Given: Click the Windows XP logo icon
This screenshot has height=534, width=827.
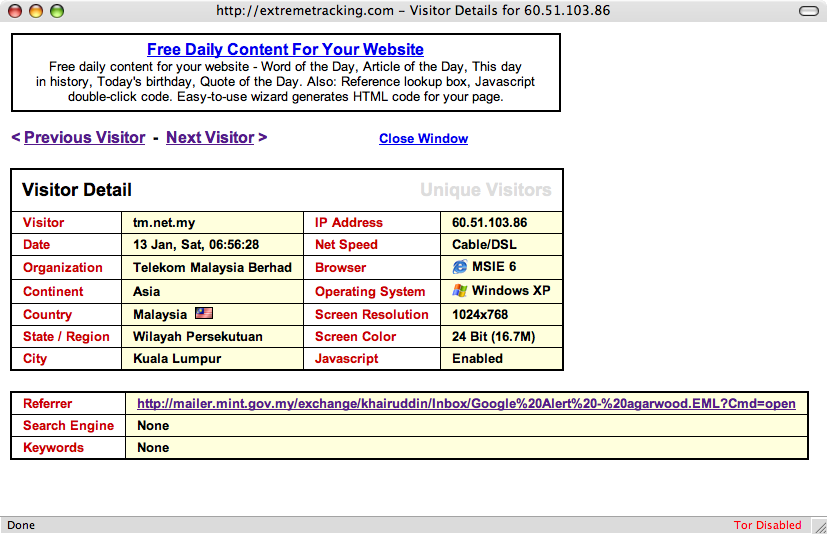Looking at the screenshot, I should 459,291.
